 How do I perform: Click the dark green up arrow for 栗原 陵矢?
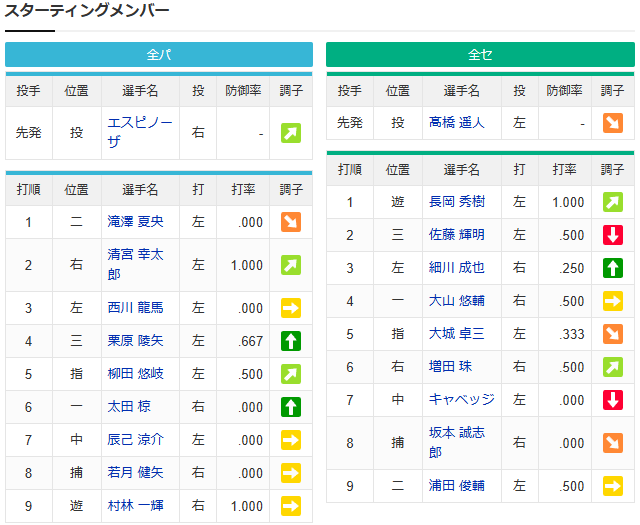pyautogui.click(x=291, y=341)
